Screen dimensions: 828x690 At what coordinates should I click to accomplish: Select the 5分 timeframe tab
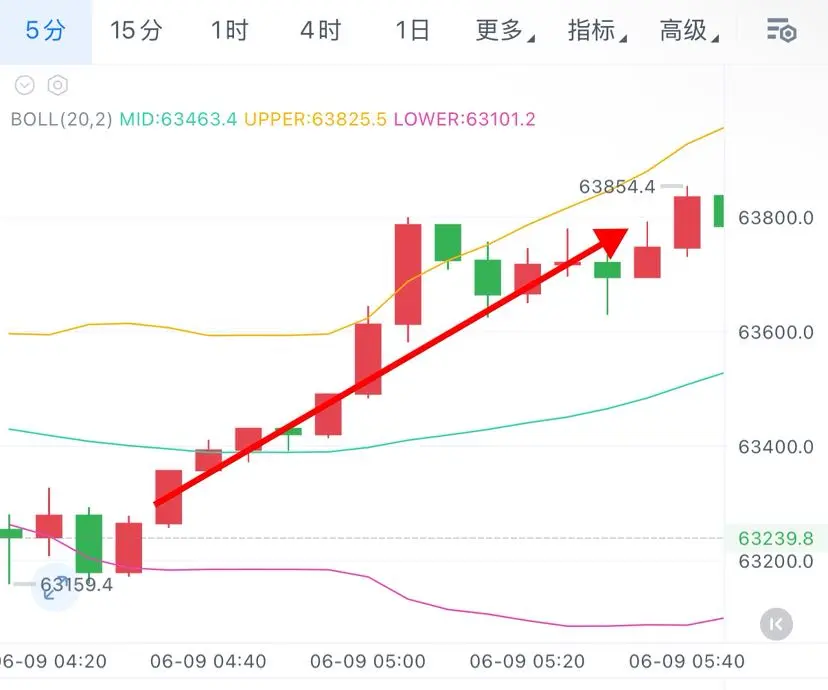(45, 31)
